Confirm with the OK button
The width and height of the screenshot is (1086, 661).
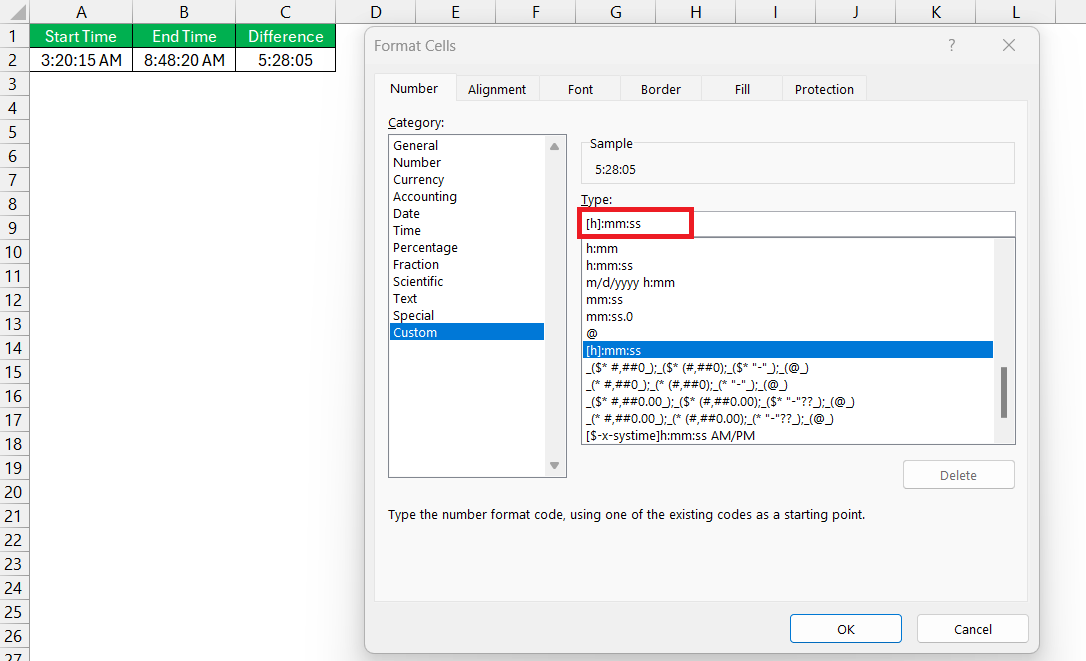pos(846,628)
